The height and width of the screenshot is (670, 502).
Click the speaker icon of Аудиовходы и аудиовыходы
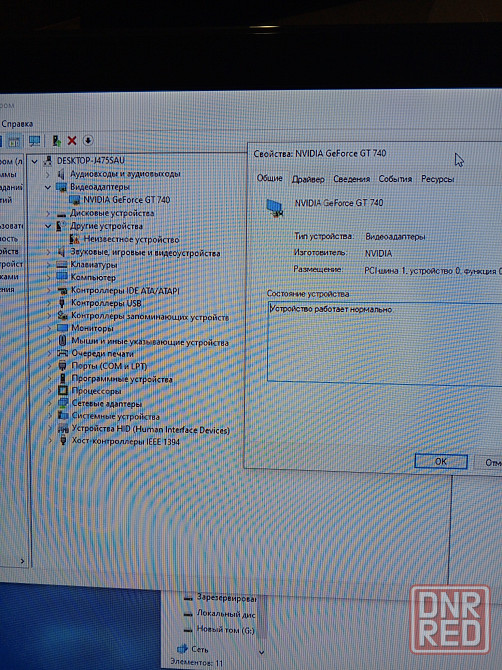coord(61,174)
